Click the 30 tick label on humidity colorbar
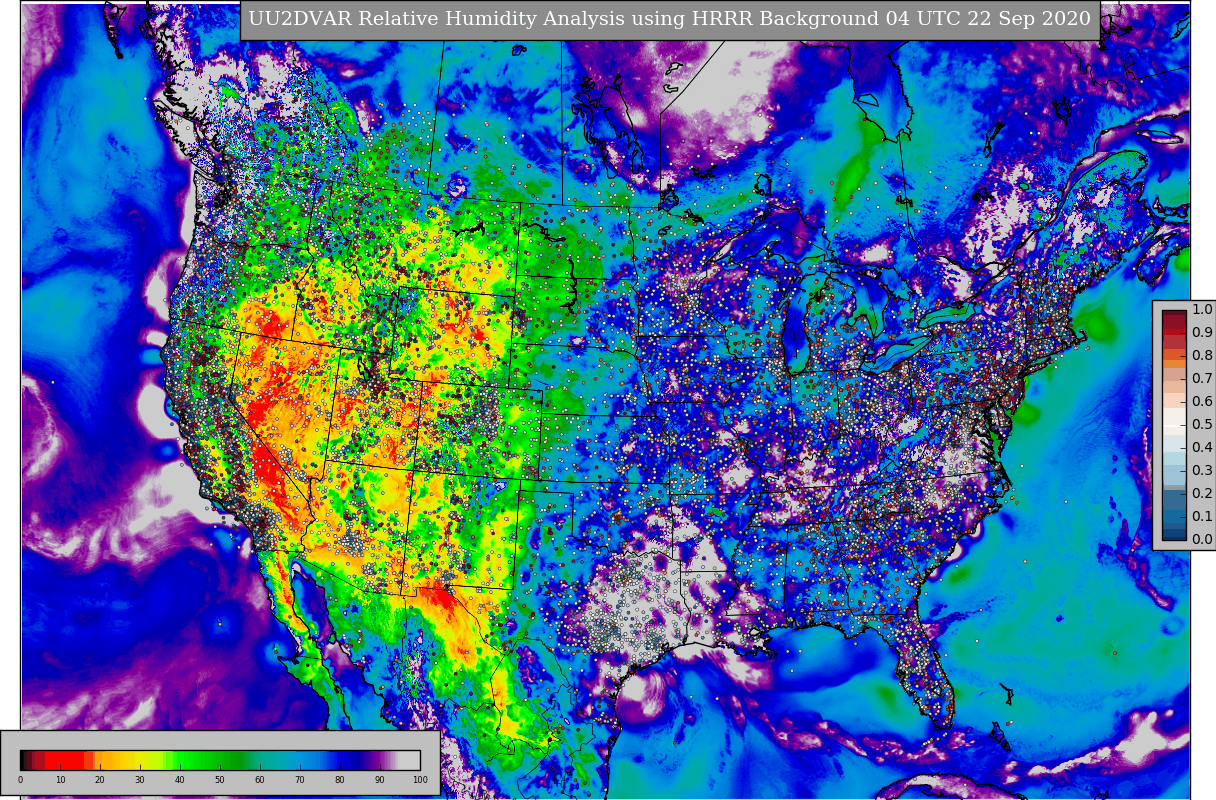This screenshot has width=1216, height=800. pyautogui.click(x=140, y=780)
